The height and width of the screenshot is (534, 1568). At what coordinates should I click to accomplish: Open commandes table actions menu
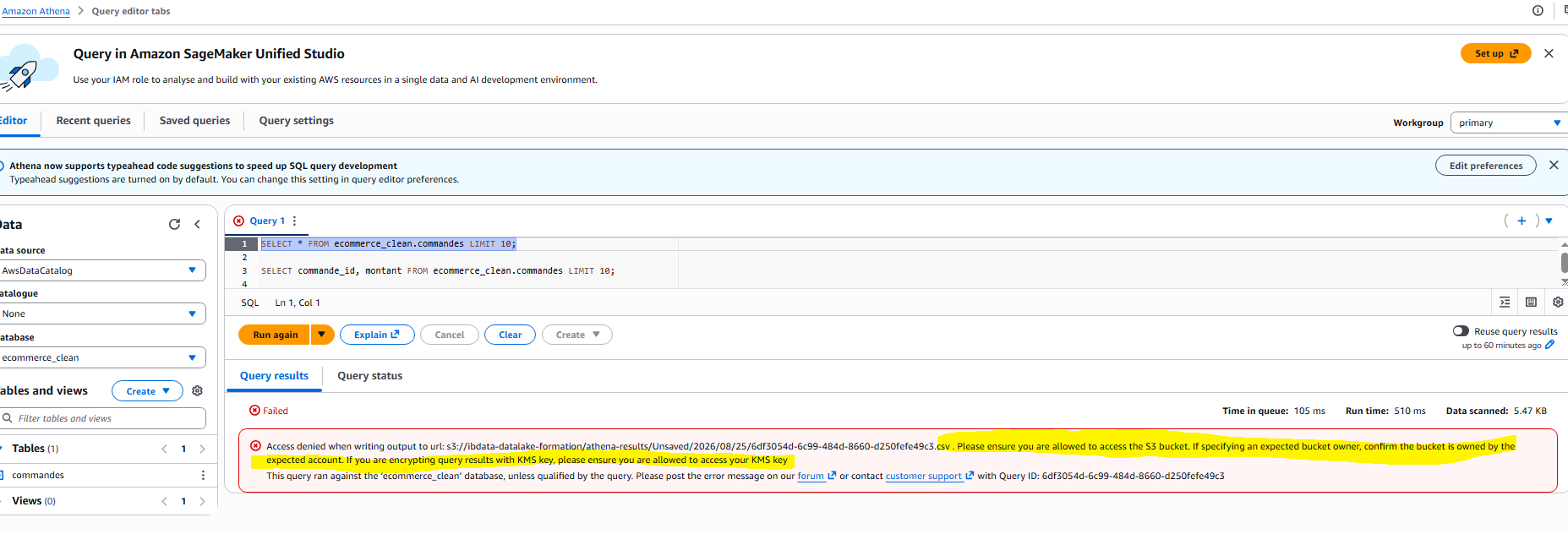pos(203,475)
